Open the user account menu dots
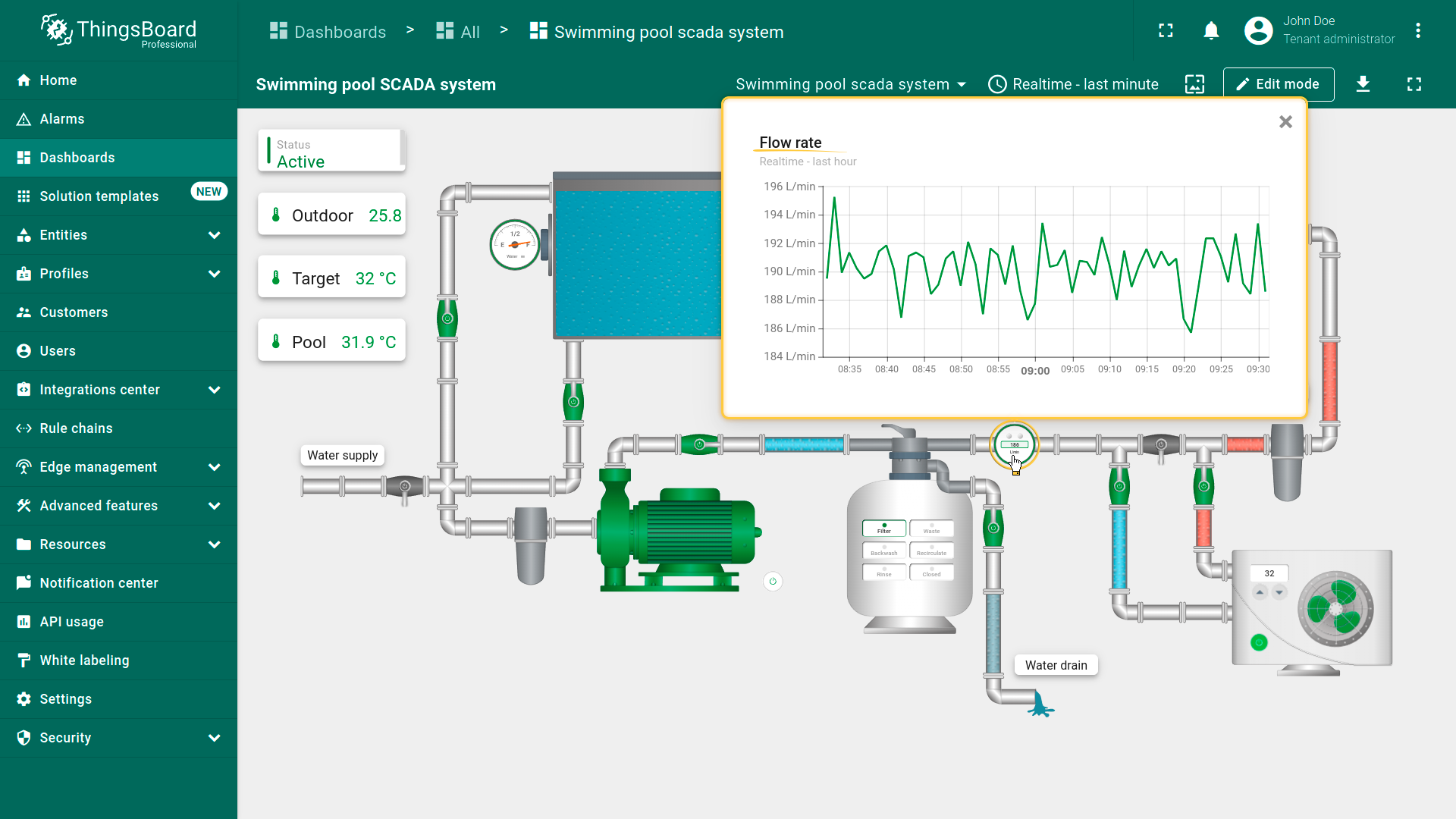Viewport: 1456px width, 819px height. click(1417, 31)
